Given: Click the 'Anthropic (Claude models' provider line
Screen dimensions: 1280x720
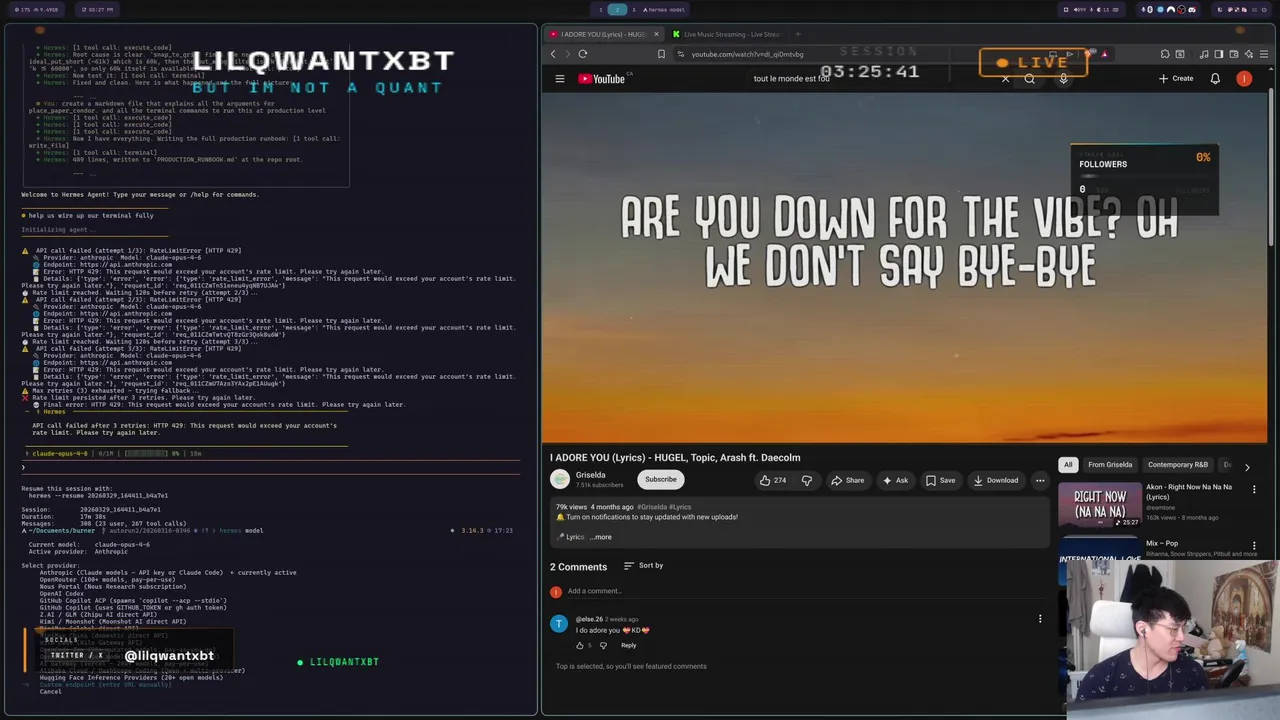Looking at the screenshot, I should pyautogui.click(x=168, y=573).
